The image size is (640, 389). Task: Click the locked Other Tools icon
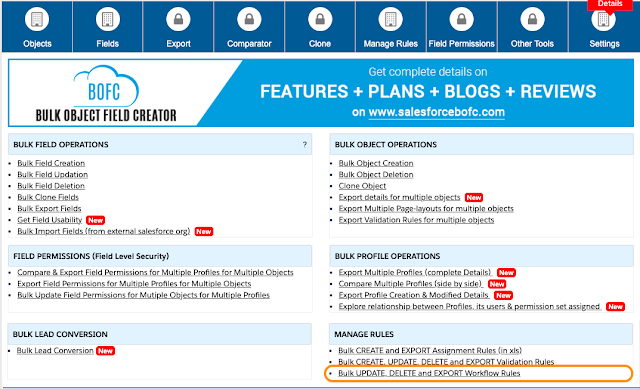(x=533, y=19)
